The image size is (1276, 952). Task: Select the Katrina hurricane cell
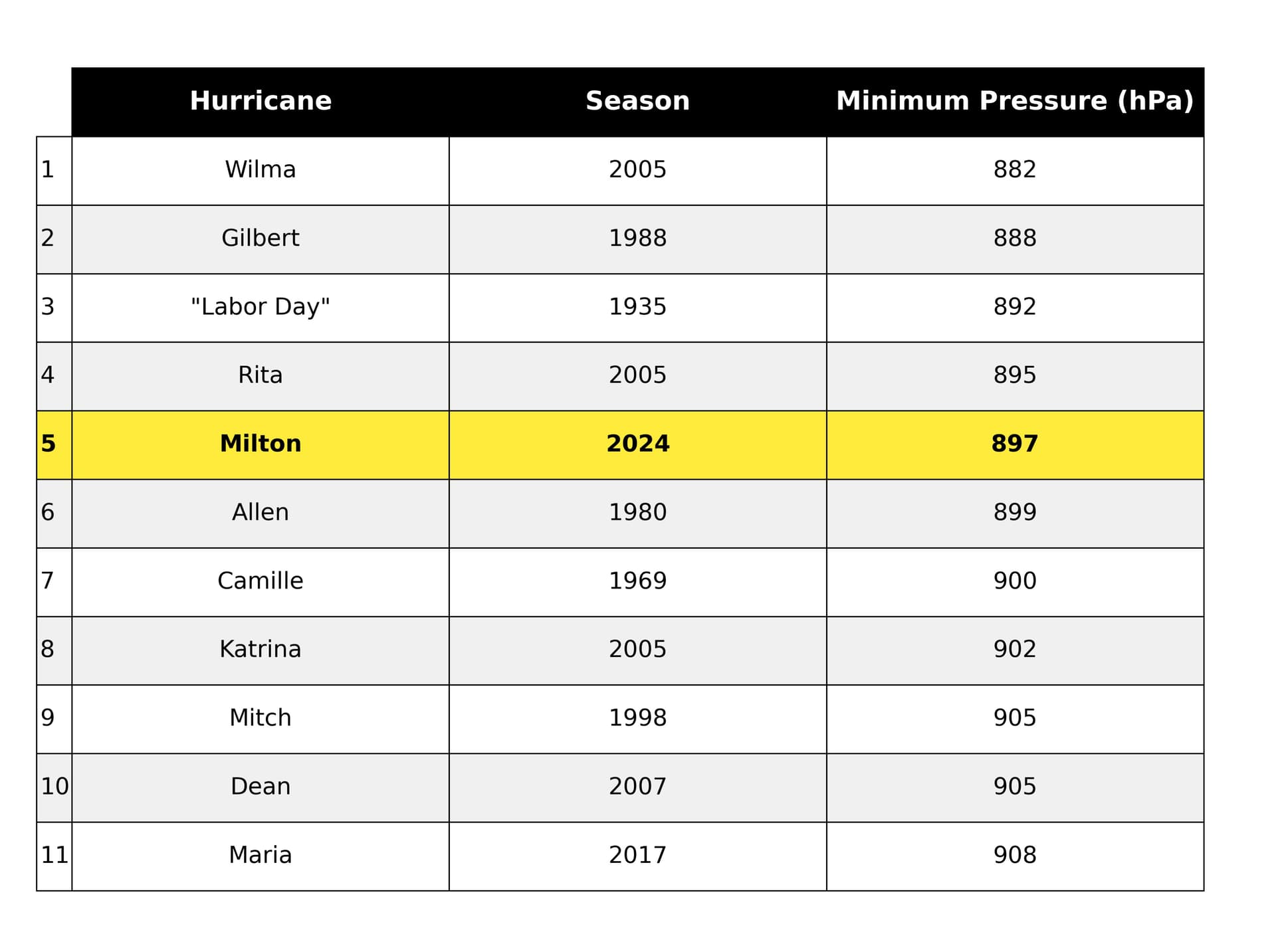coord(261,650)
